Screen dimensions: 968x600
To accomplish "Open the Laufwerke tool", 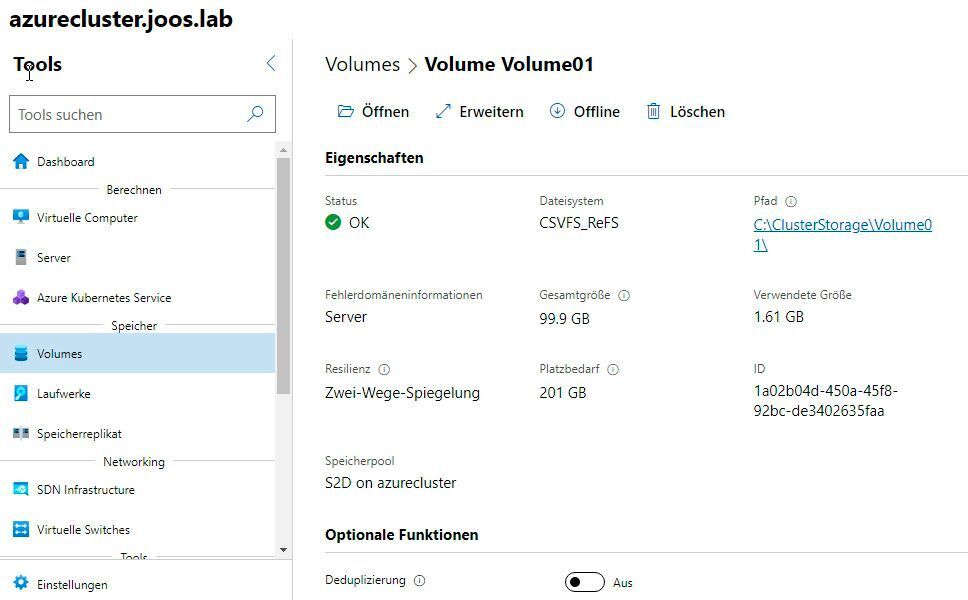I will (62, 393).
